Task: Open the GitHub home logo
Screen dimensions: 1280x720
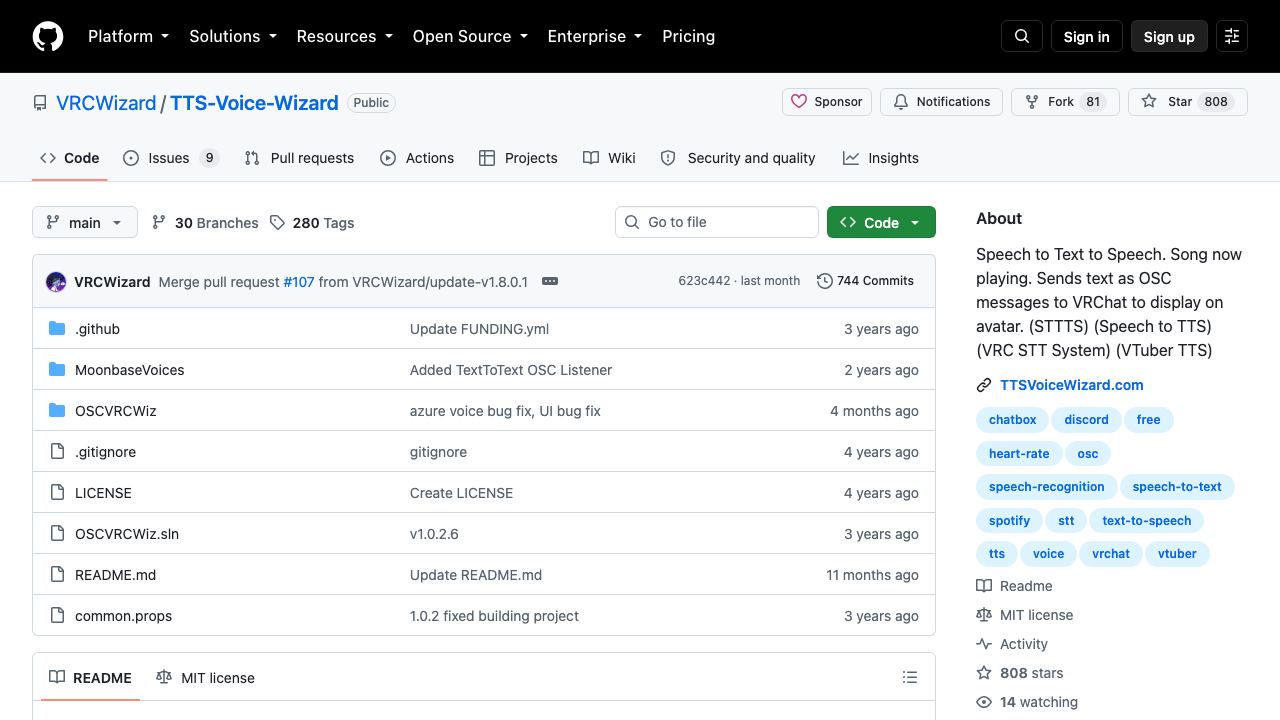Action: [48, 36]
